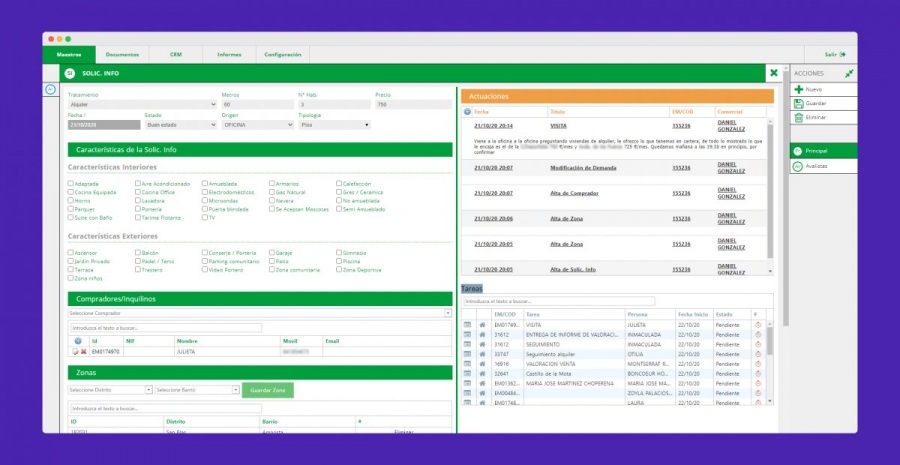The image size is (900, 465).
Task: Enable the Aire Acondicionado checkbox
Action: pos(138,184)
